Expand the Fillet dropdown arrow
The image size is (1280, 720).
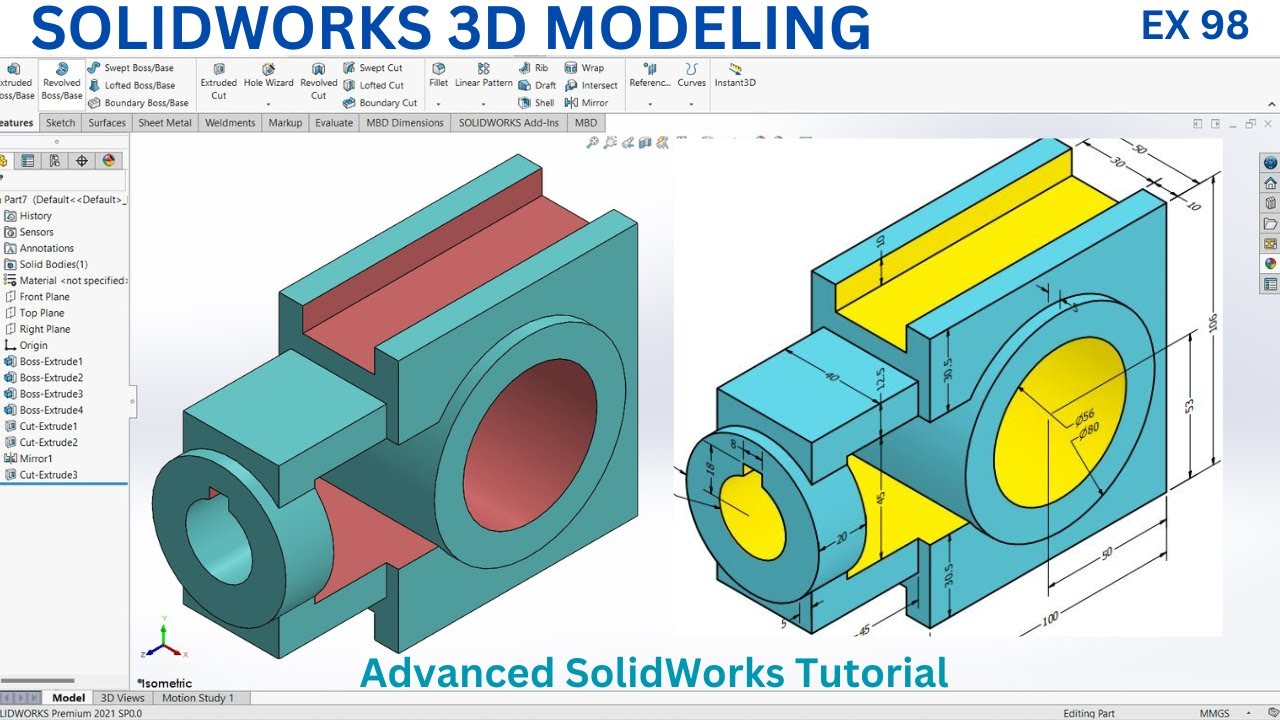438,103
